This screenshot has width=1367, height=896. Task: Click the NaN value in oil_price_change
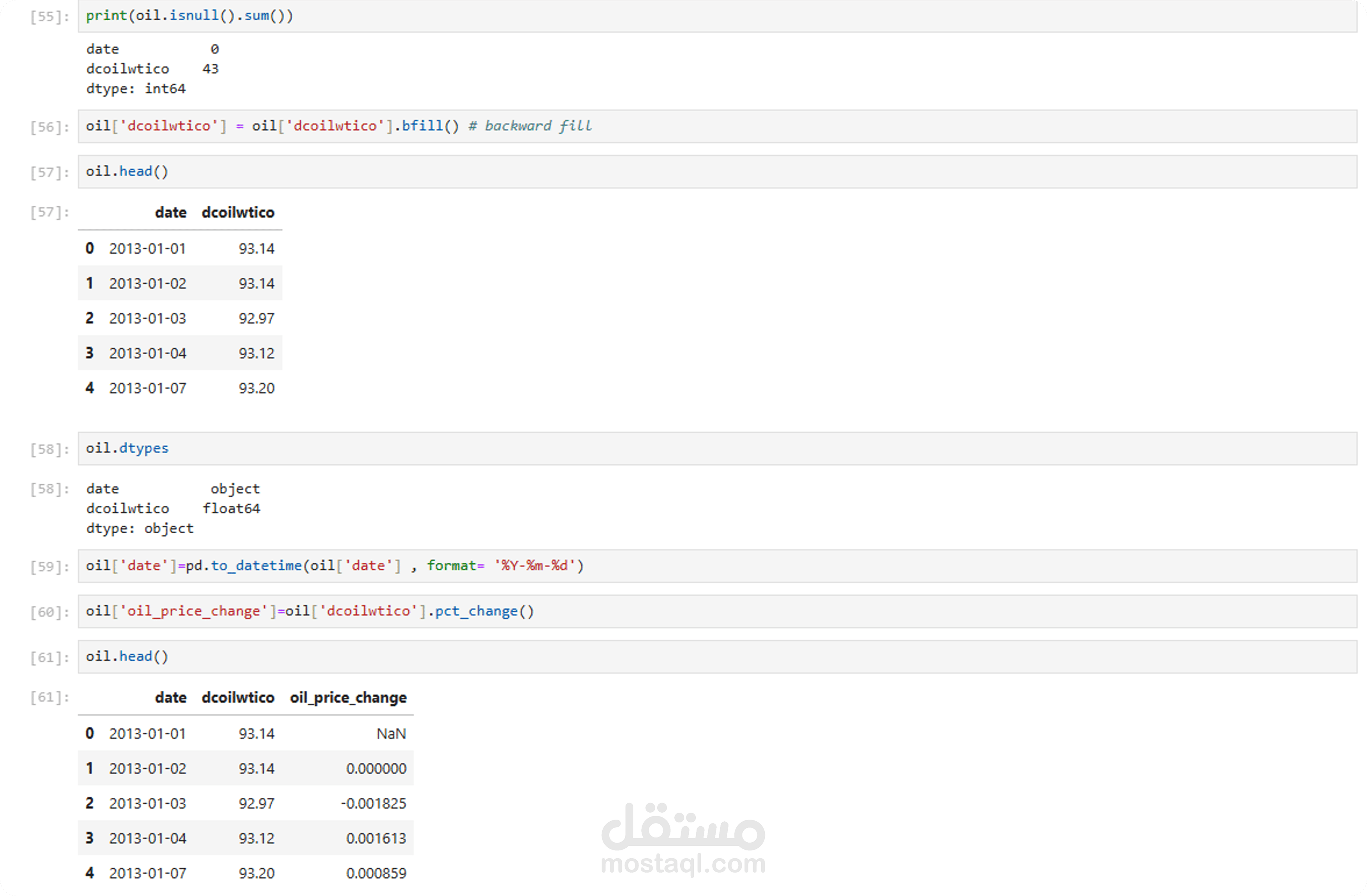391,734
